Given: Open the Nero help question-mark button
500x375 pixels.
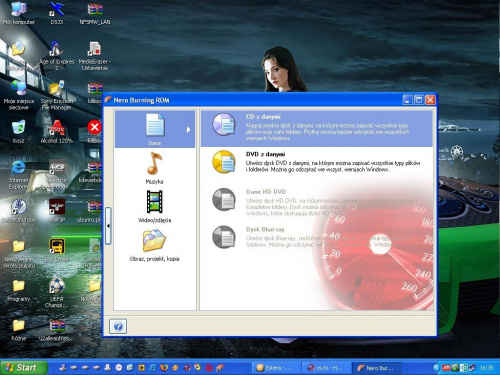Looking at the screenshot, I should (118, 326).
